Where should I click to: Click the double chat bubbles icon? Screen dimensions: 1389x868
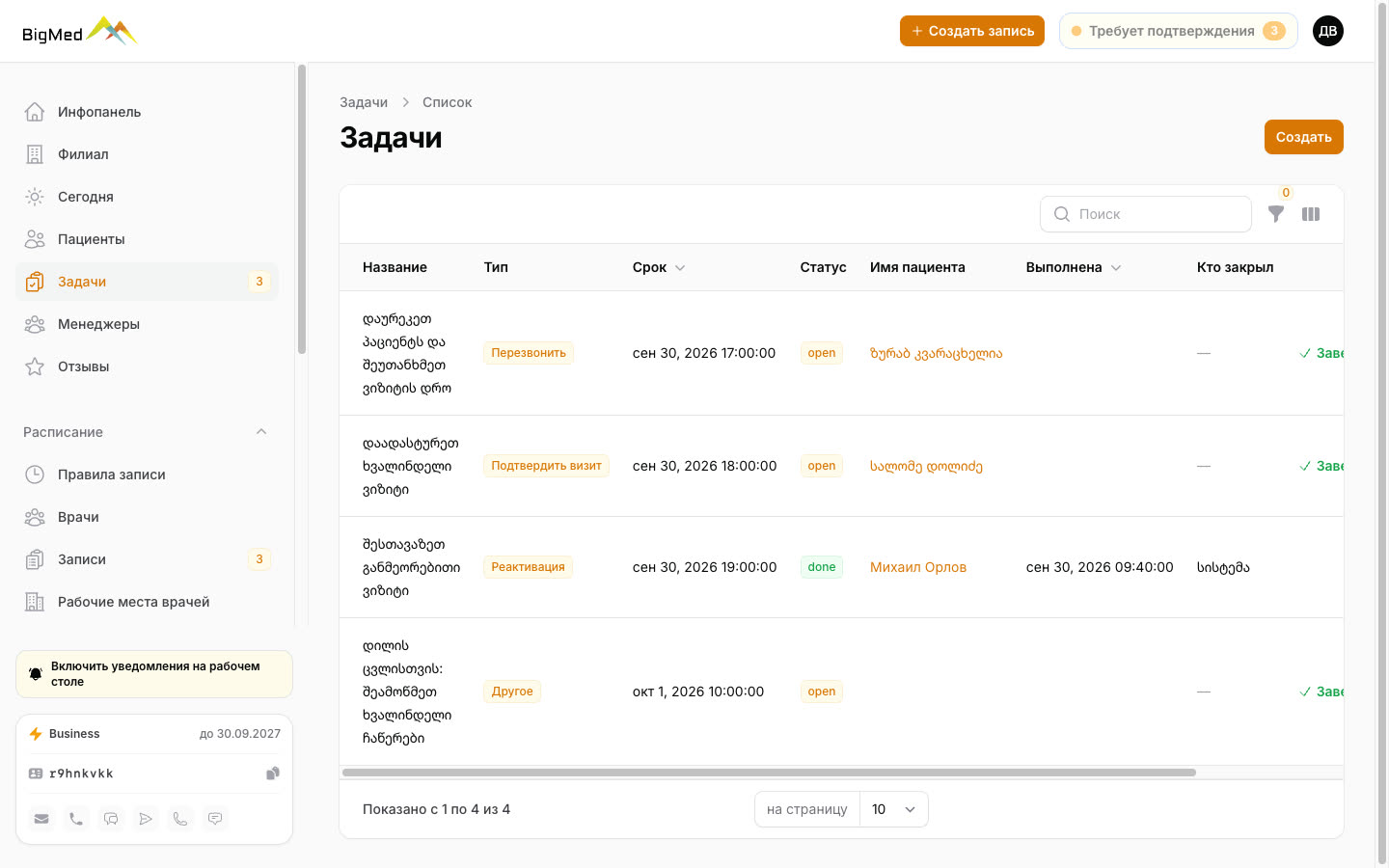[x=111, y=819]
